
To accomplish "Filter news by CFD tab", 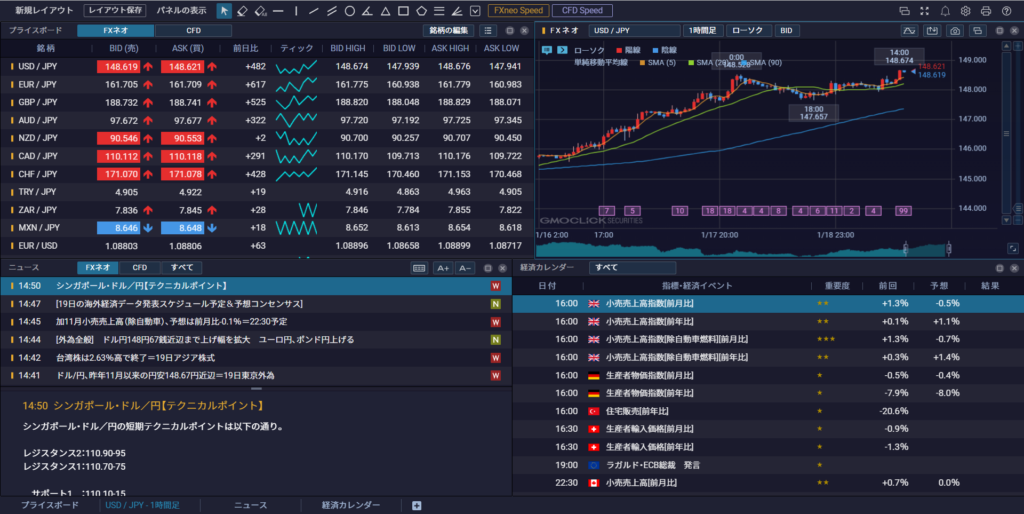I will tap(140, 268).
